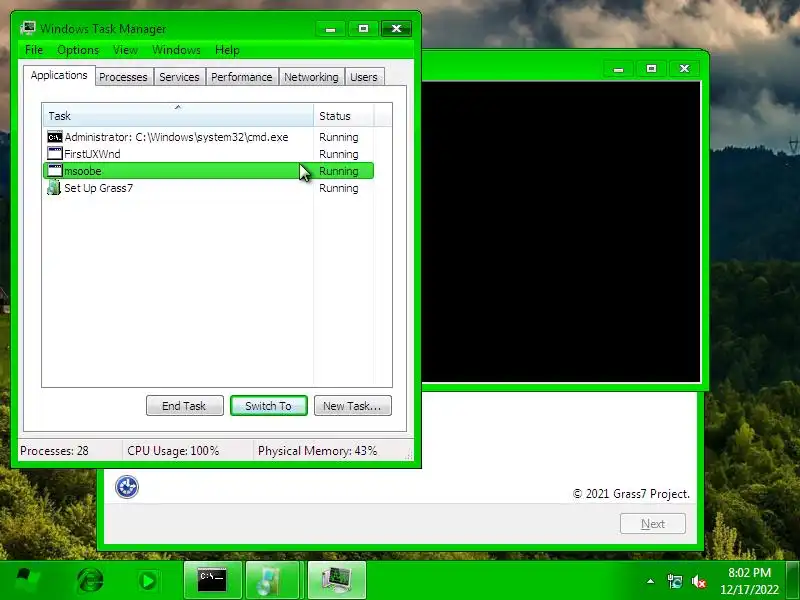Select the Set Up Grass7 task row

click(x=208, y=188)
